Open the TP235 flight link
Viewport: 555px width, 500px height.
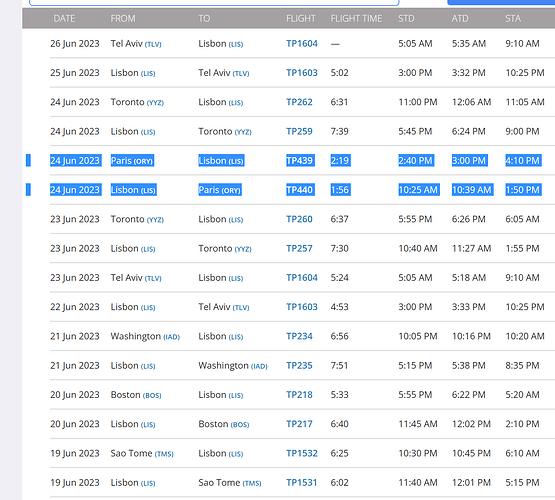(x=299, y=366)
